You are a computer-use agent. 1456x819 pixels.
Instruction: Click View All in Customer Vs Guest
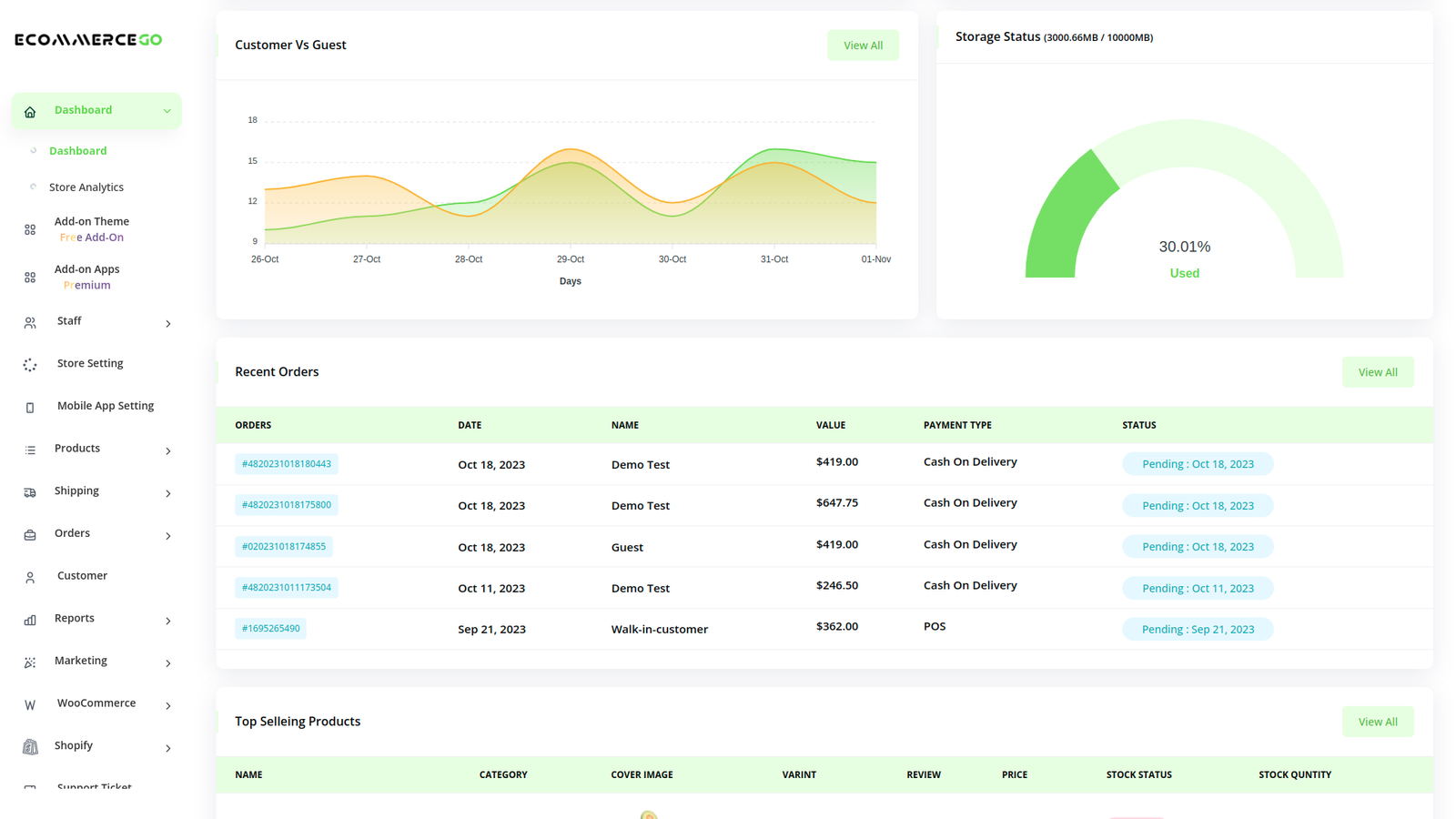pyautogui.click(x=863, y=45)
